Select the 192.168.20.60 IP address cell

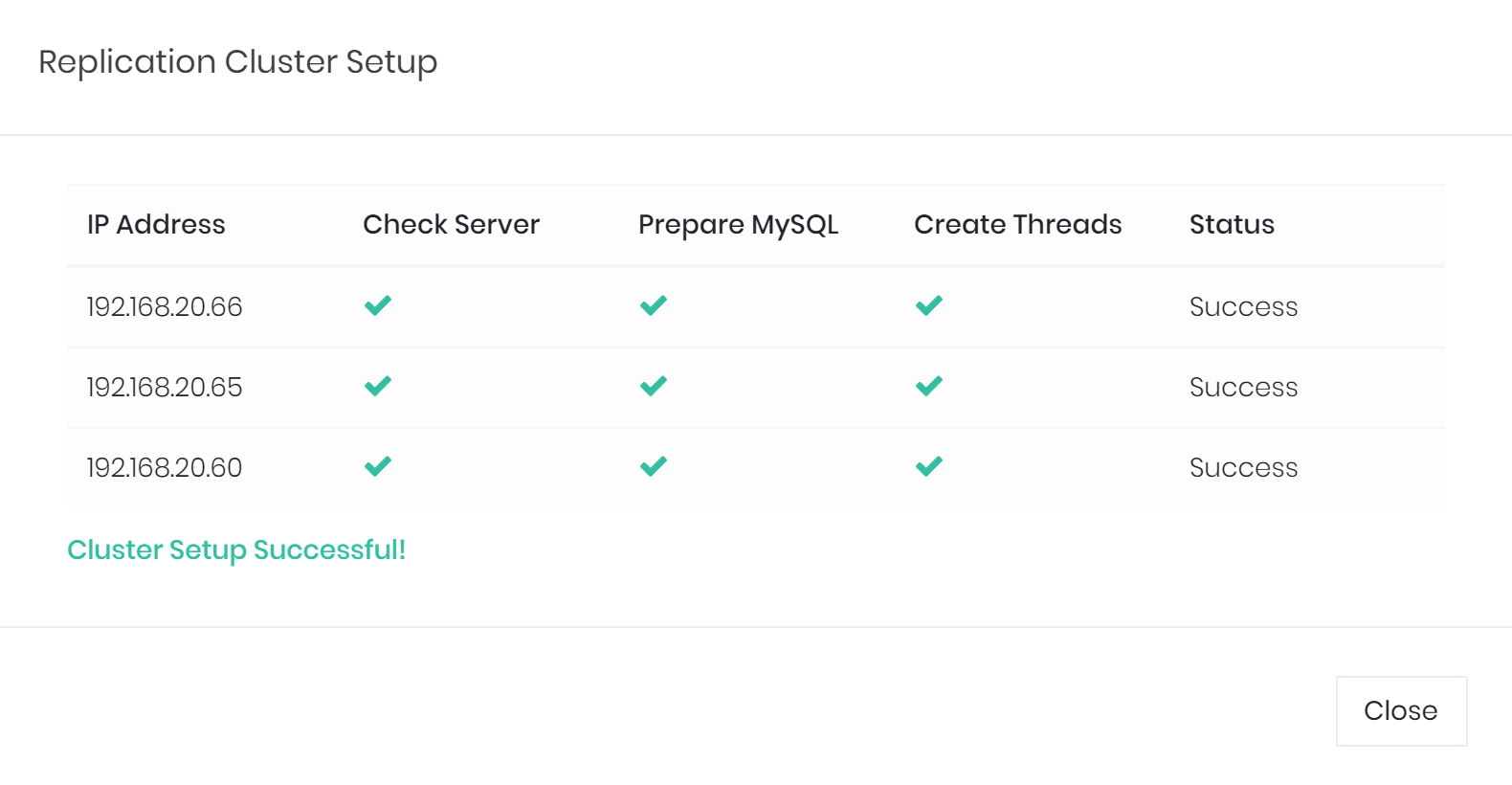tap(165, 467)
